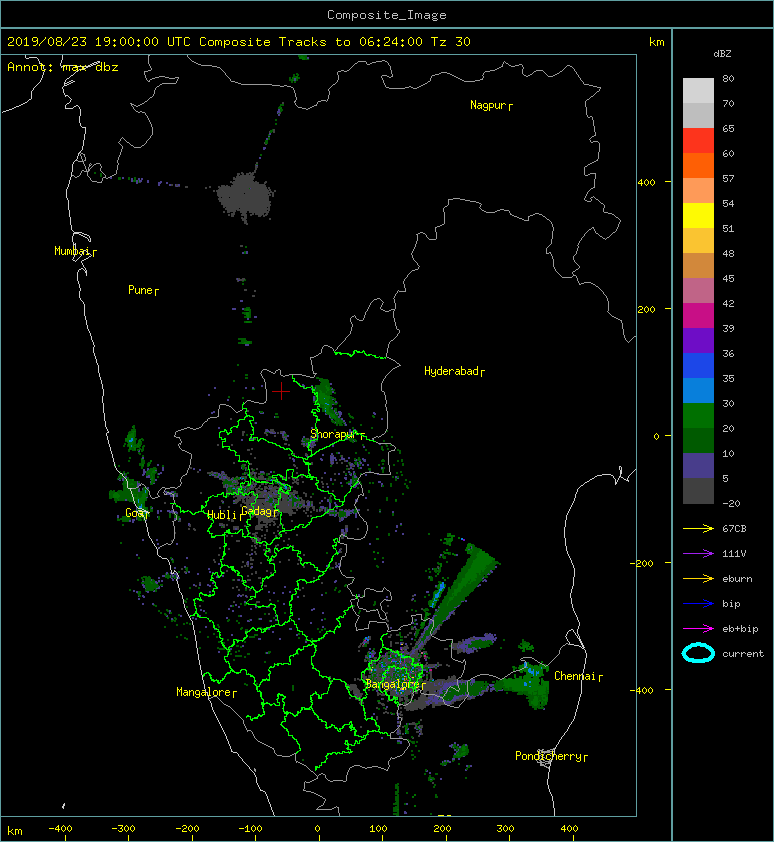Click the dBZ legend heading

tap(722, 54)
